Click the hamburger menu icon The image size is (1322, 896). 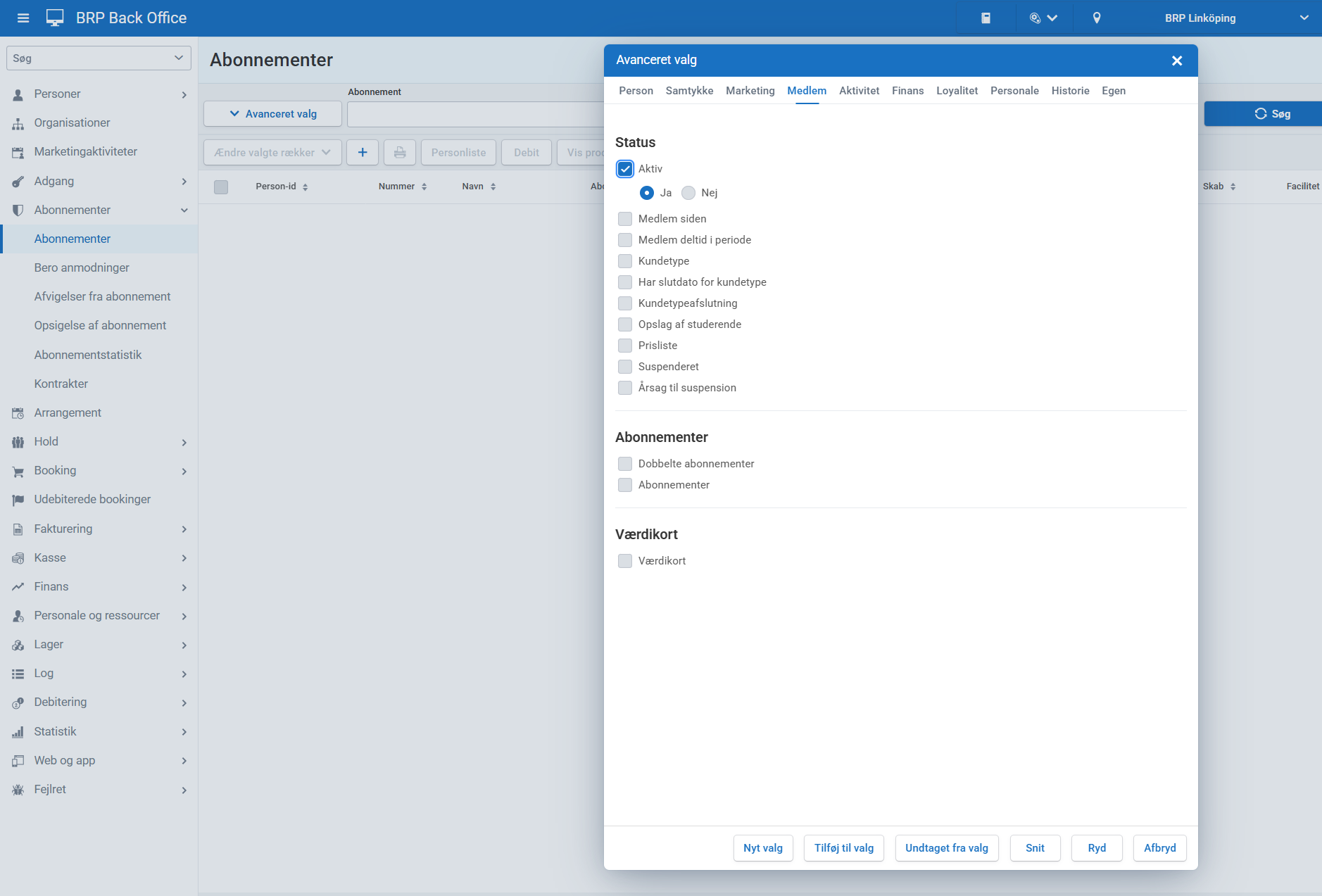tap(23, 18)
